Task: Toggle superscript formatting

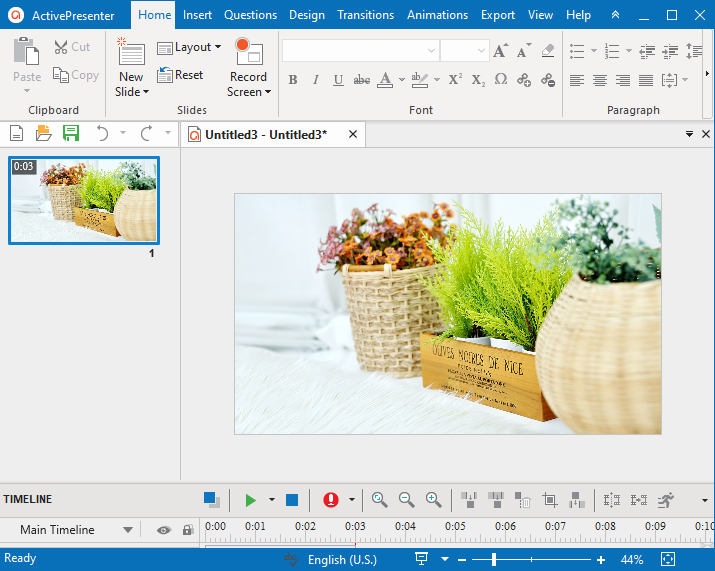Action: (x=455, y=80)
